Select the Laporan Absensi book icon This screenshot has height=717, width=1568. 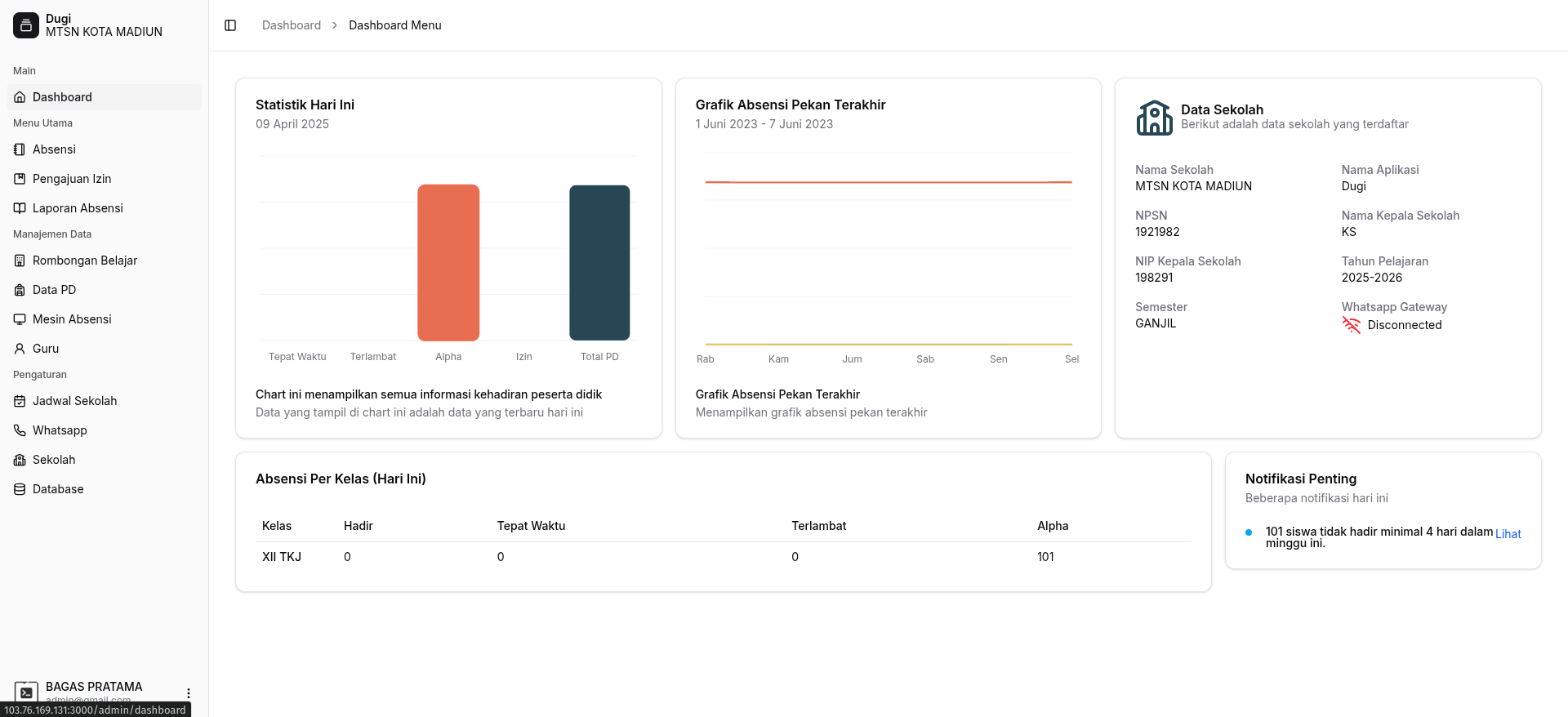(x=20, y=208)
